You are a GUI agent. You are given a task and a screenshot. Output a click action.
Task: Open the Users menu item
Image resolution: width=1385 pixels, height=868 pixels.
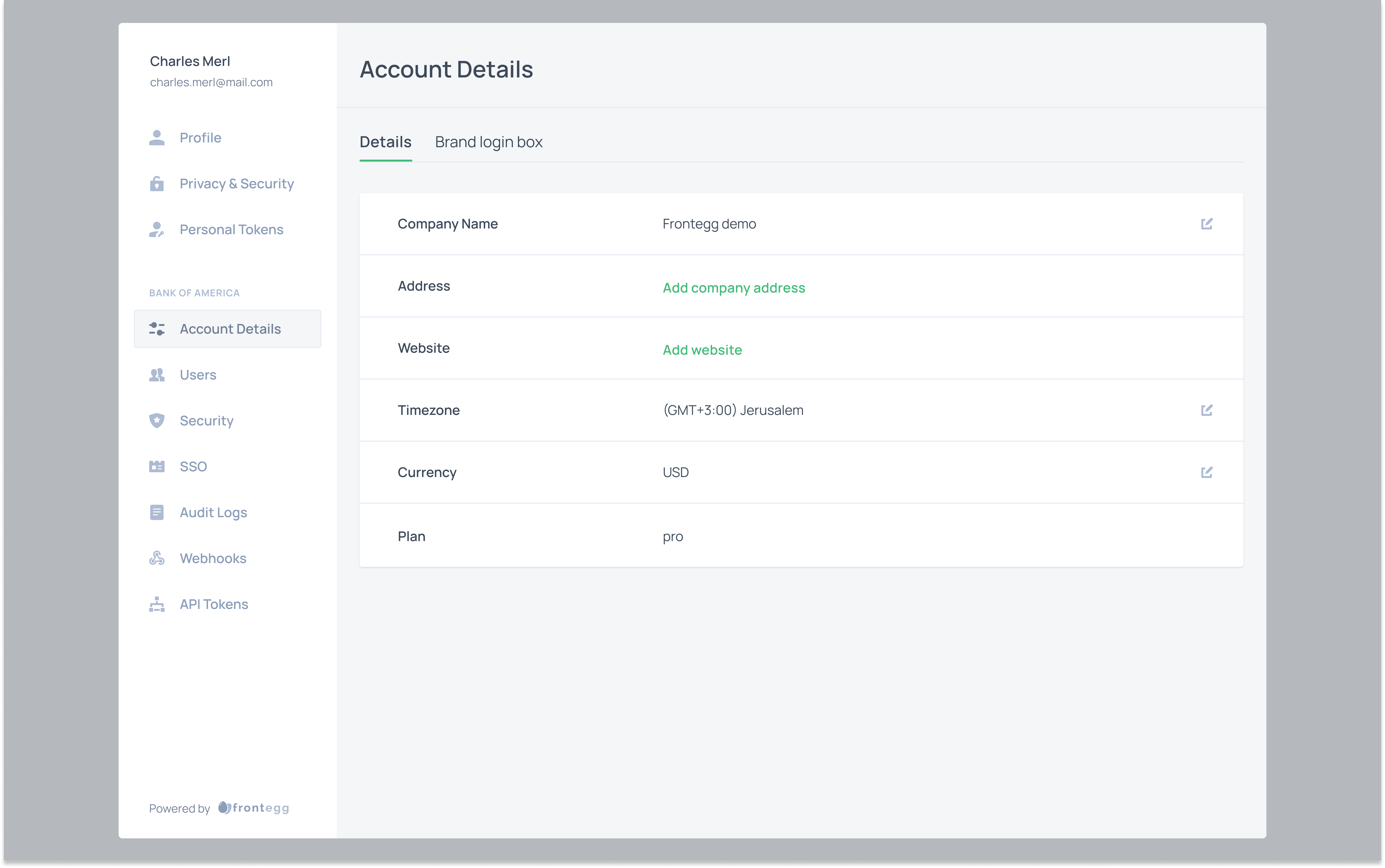(x=198, y=375)
